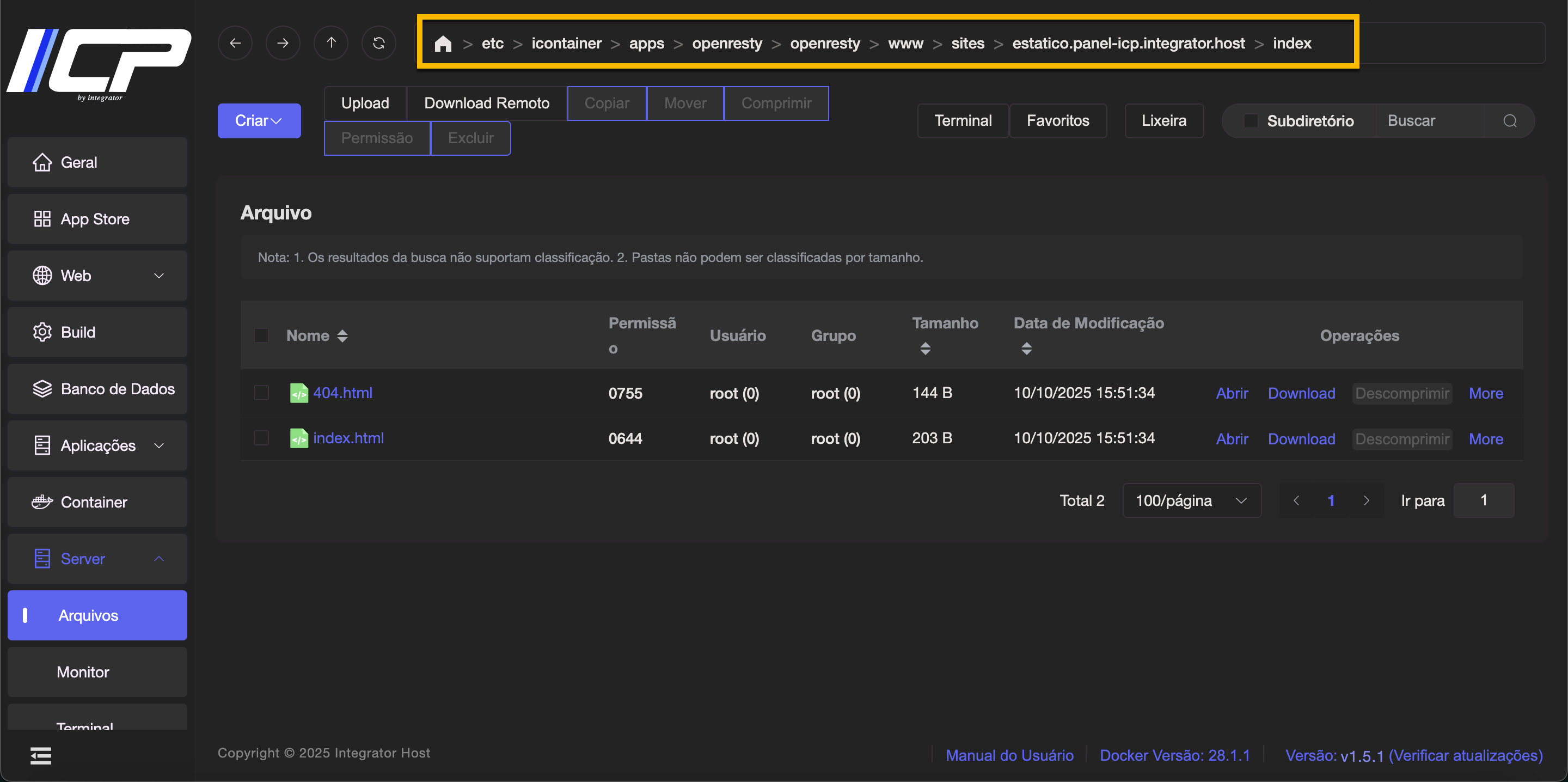Collapse the sidebar with hamburger icon

41,755
